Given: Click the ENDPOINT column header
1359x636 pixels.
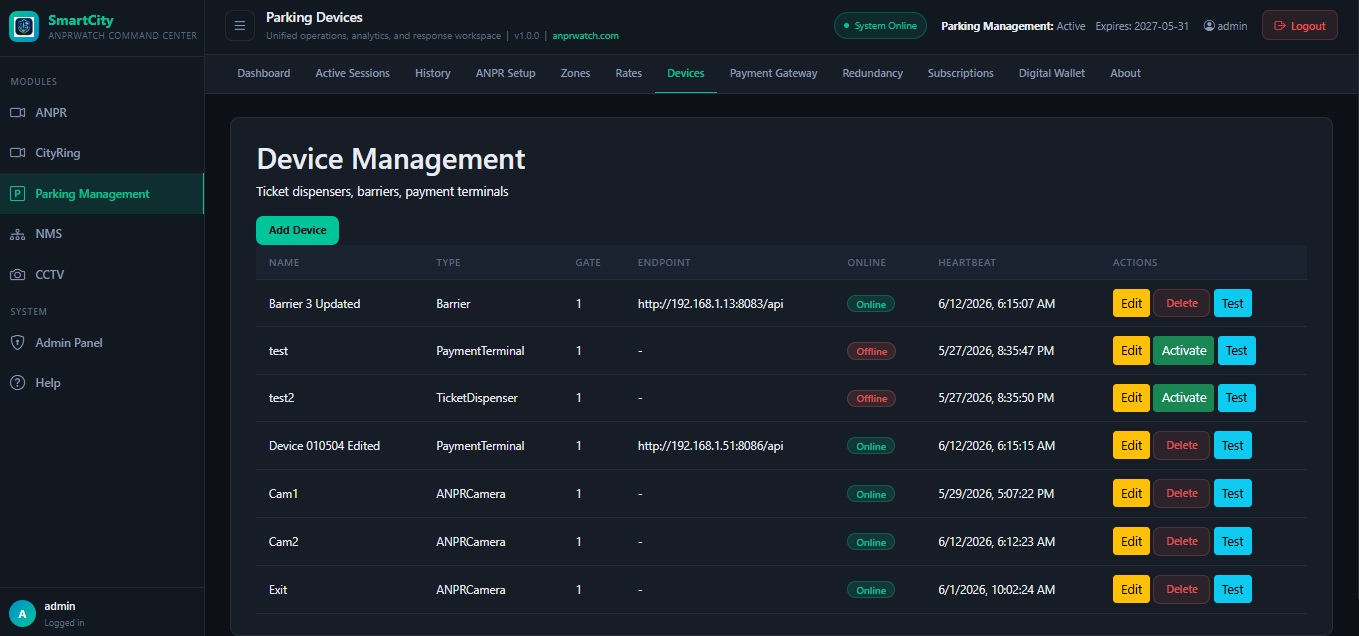Looking at the screenshot, I should pyautogui.click(x=664, y=263).
